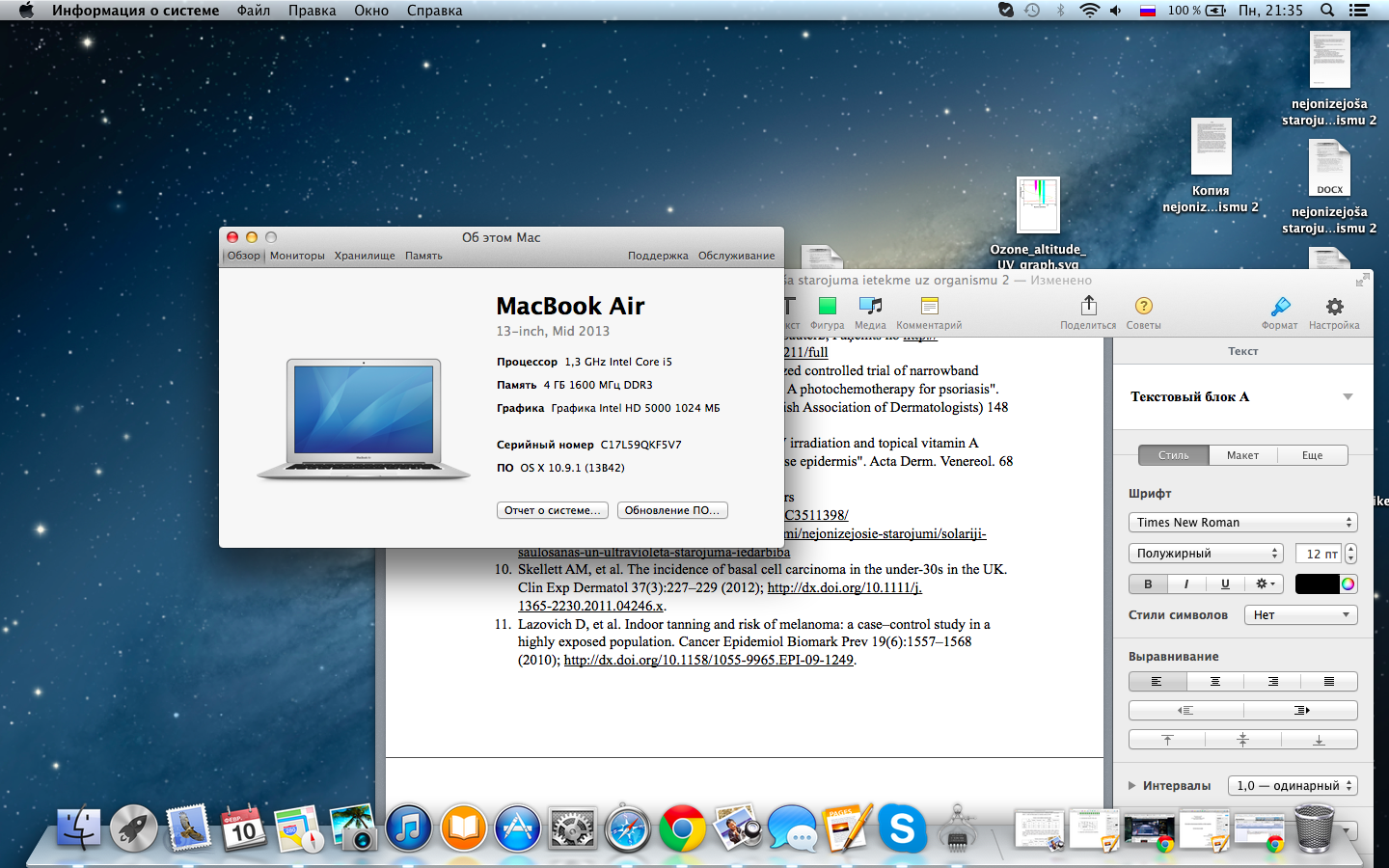Open line spacing dropdown 1,0 — одинарный
Image resolution: width=1389 pixels, height=868 pixels.
tap(1293, 785)
